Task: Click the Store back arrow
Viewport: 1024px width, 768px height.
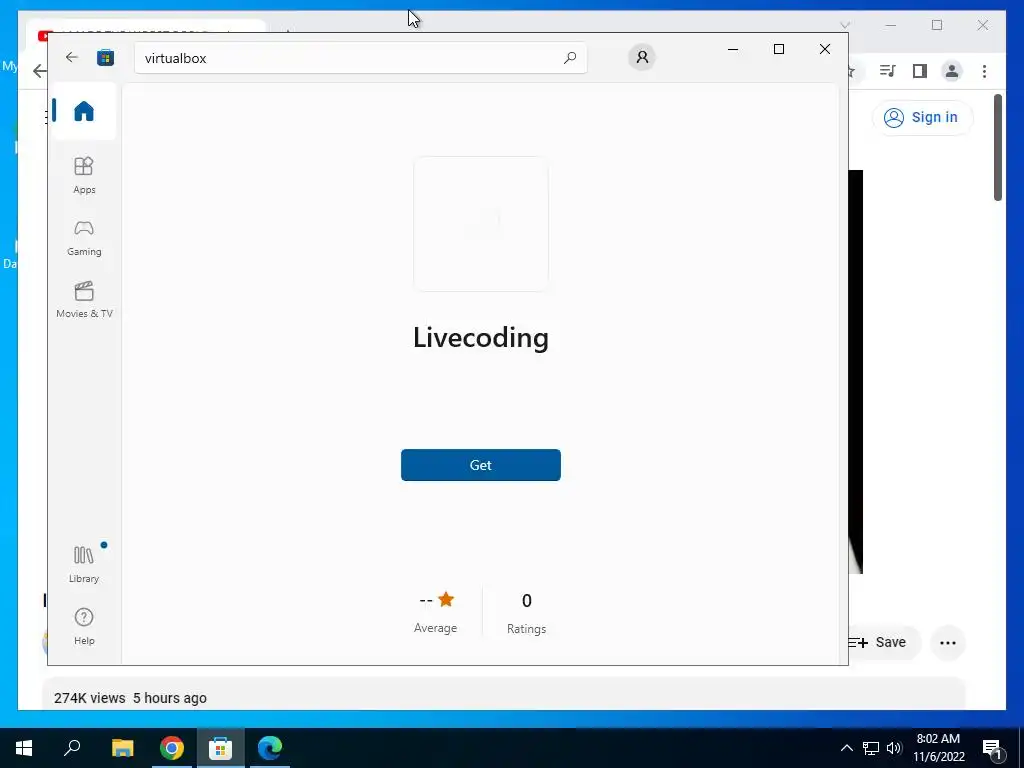Action: pyautogui.click(x=72, y=57)
